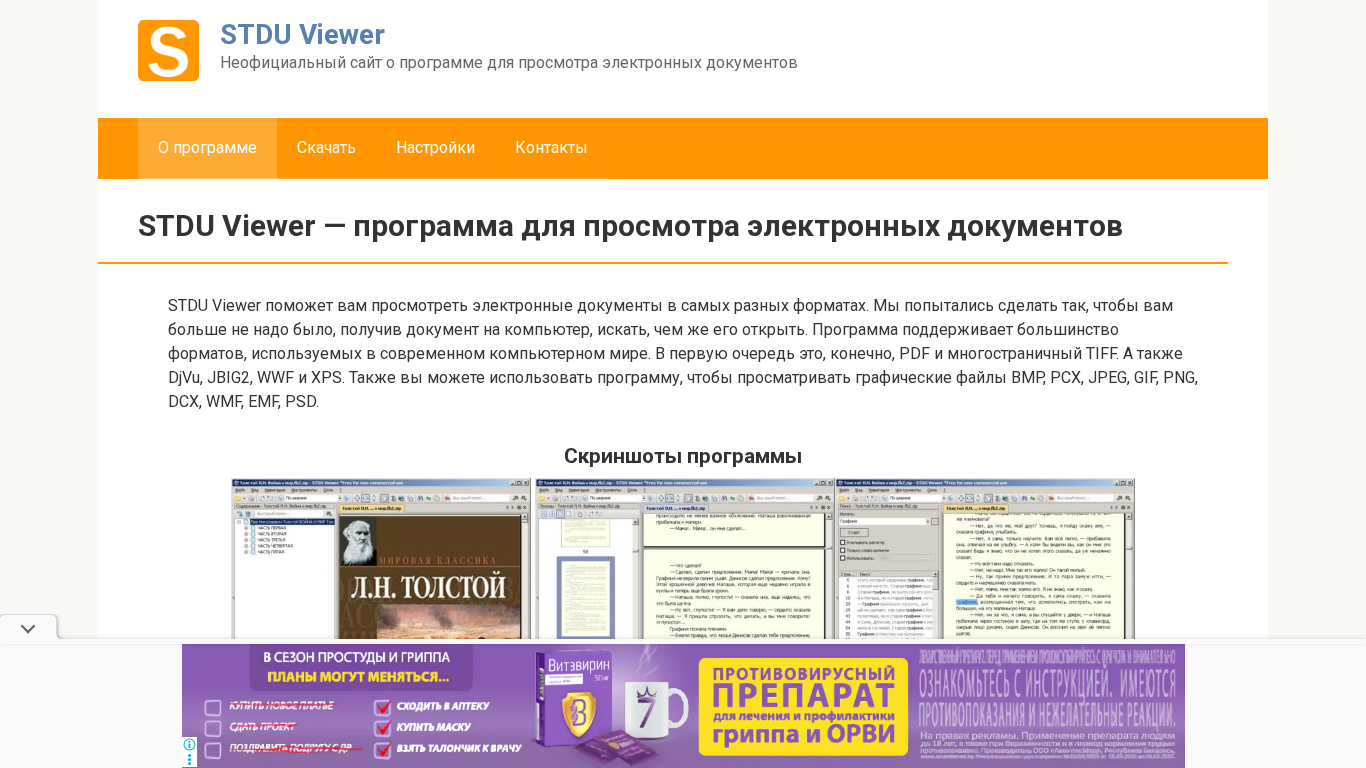View the middle screenshot with page thumbnails panel
The image size is (1366, 768).
tap(684, 558)
